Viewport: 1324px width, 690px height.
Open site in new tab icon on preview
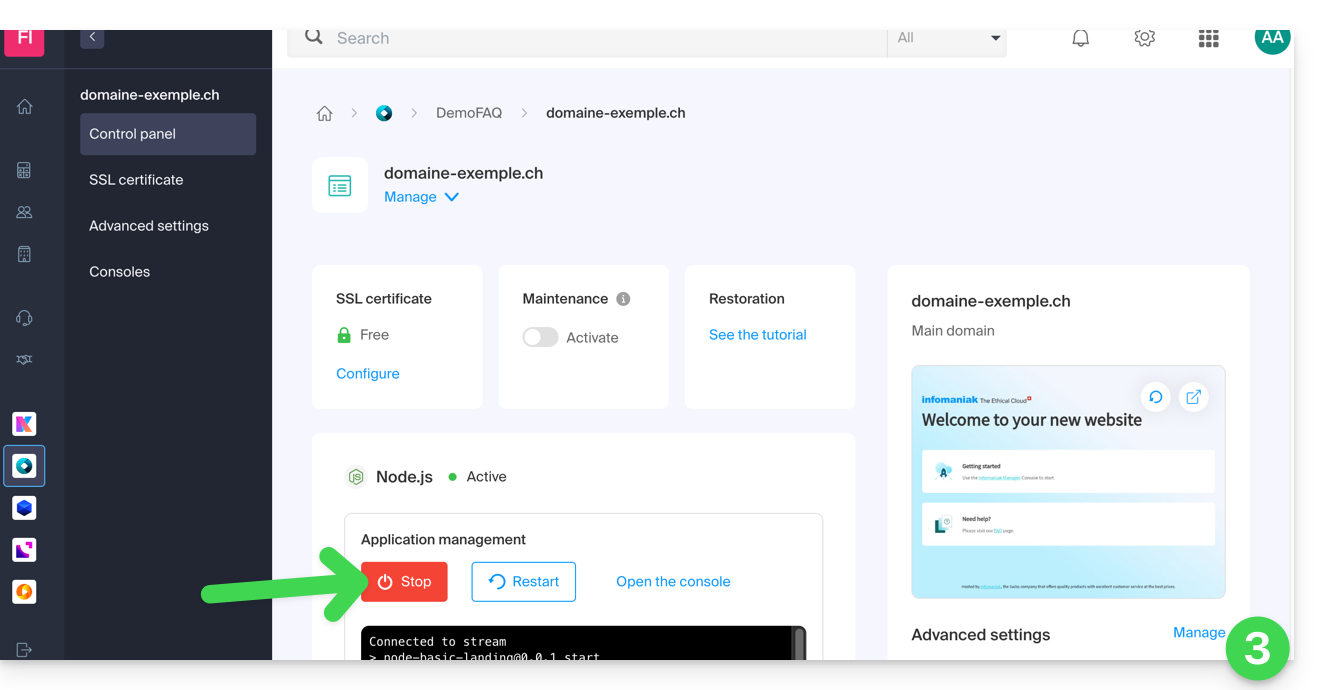coord(1193,397)
